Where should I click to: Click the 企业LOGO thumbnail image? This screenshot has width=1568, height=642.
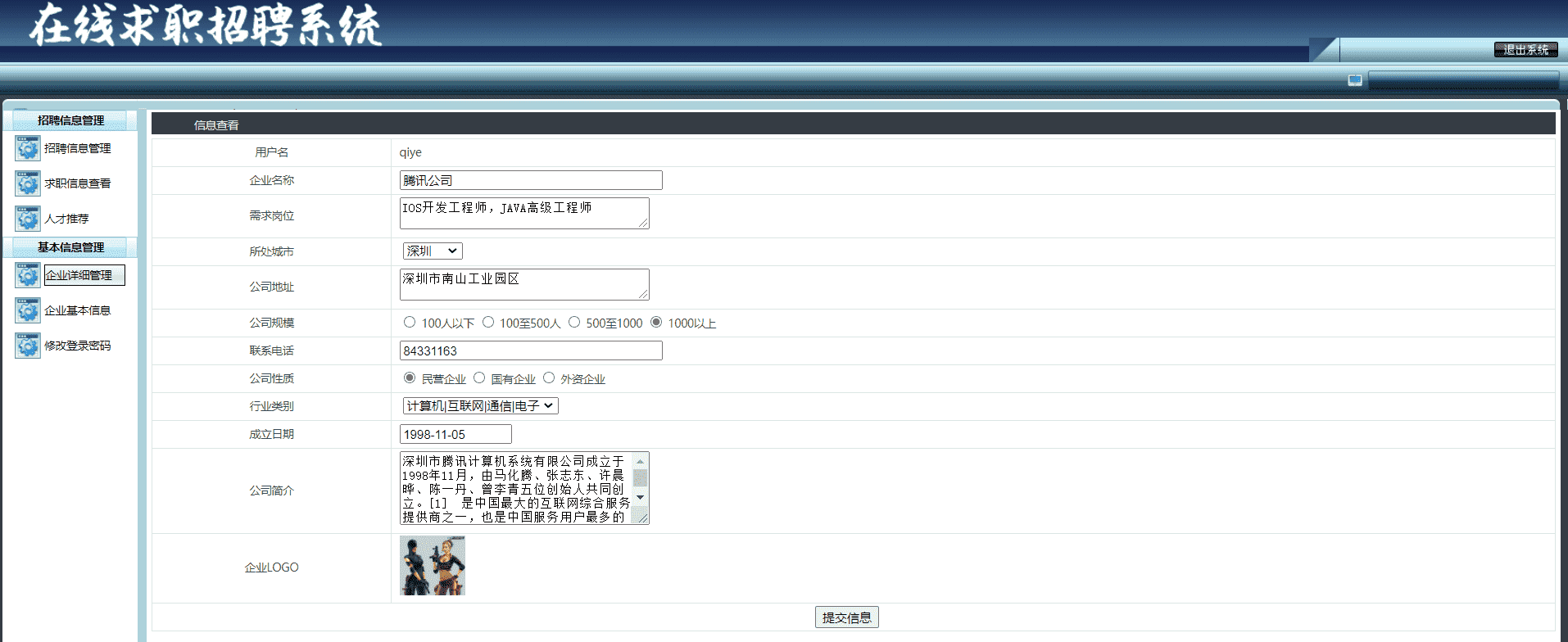(x=433, y=566)
